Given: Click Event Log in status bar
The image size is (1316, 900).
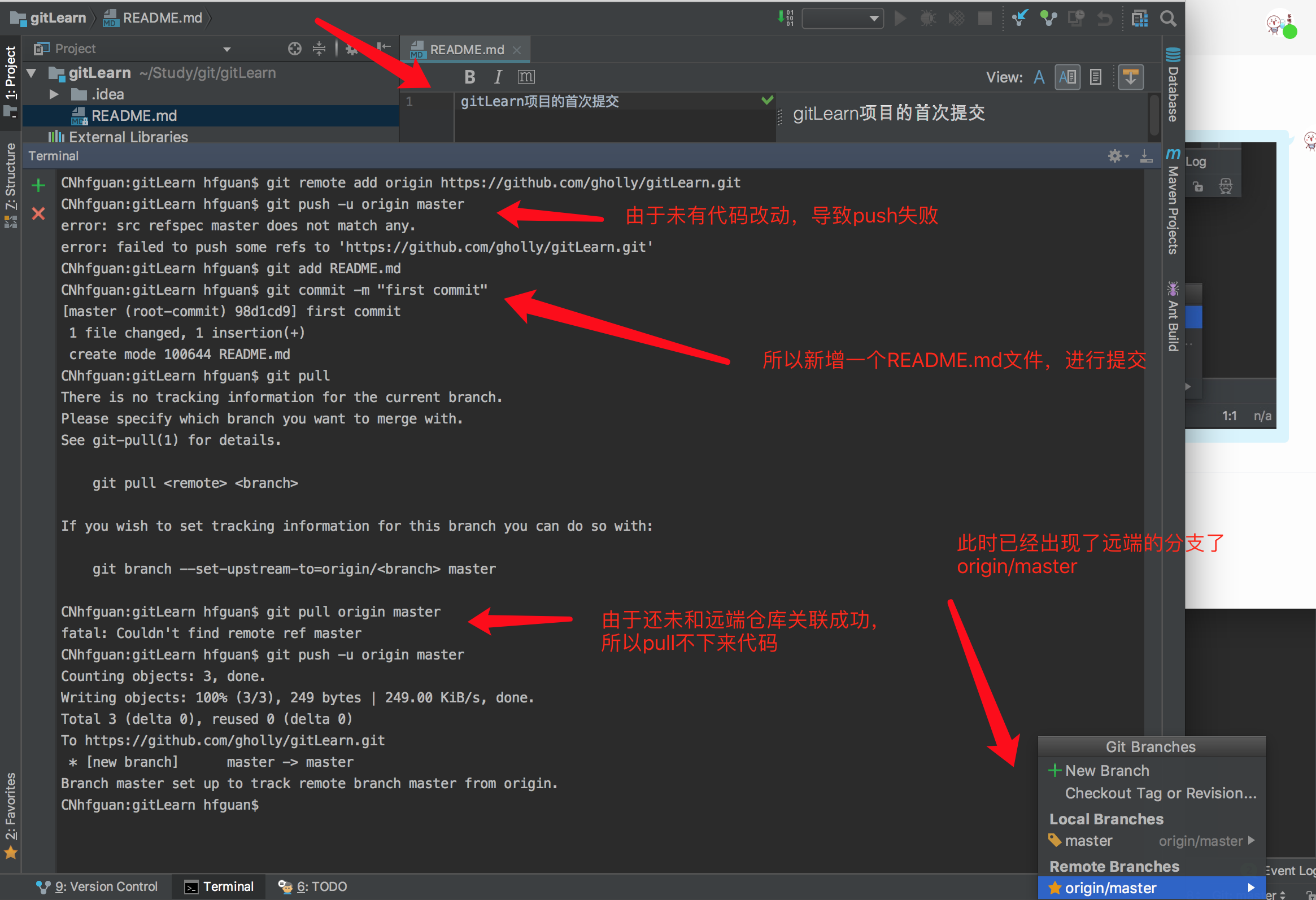Looking at the screenshot, I should click(1290, 871).
